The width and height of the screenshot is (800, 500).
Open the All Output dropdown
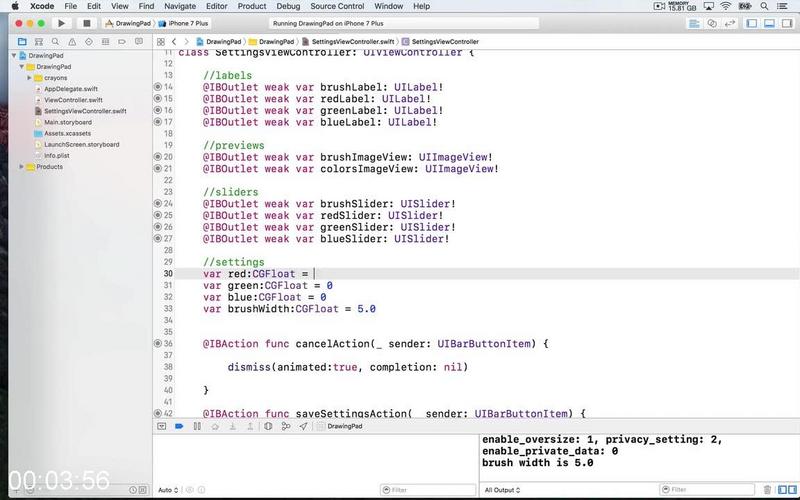502,490
